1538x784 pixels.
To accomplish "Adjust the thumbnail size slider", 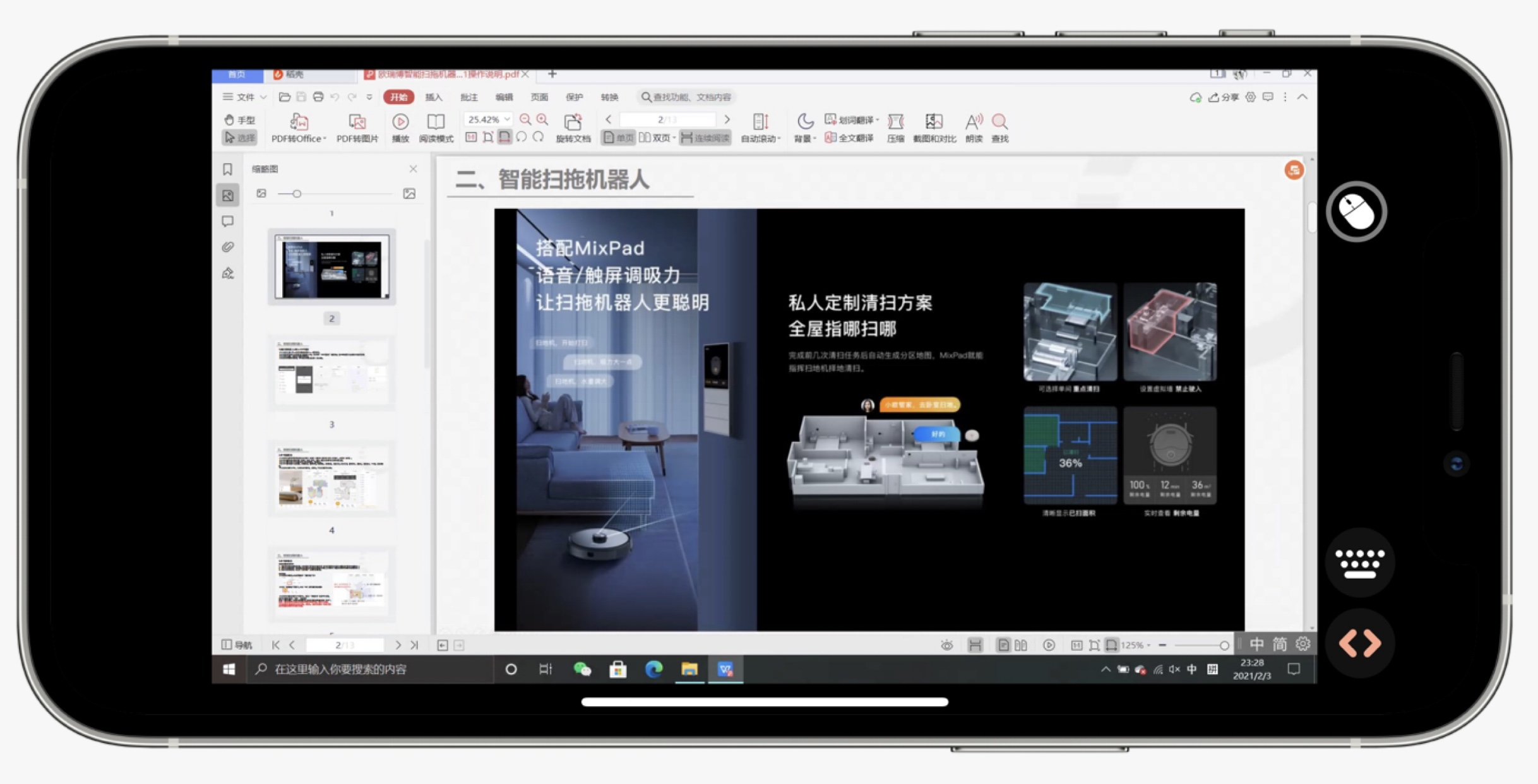I will pyautogui.click(x=297, y=193).
